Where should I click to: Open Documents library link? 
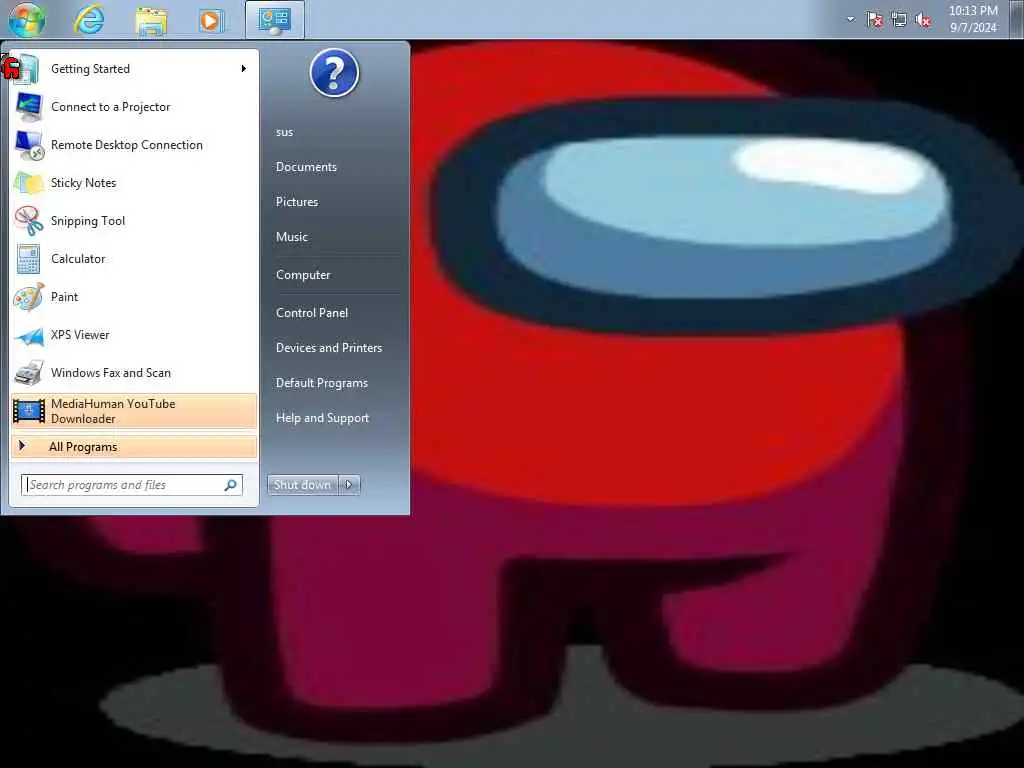coord(306,167)
